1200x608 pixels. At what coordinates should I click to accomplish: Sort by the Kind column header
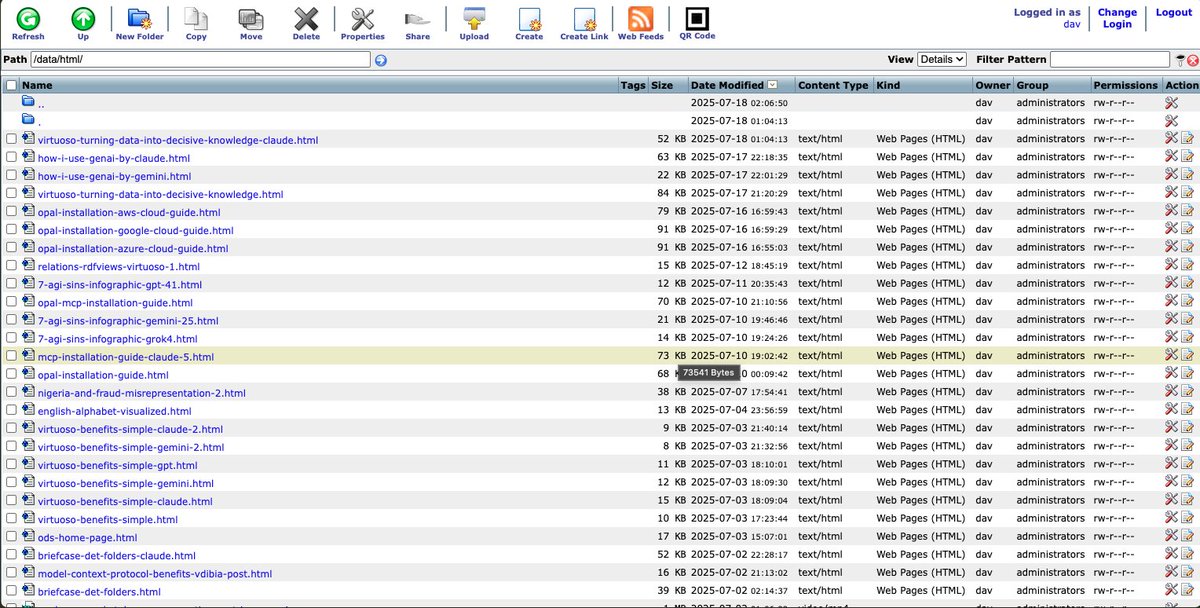tap(888, 85)
